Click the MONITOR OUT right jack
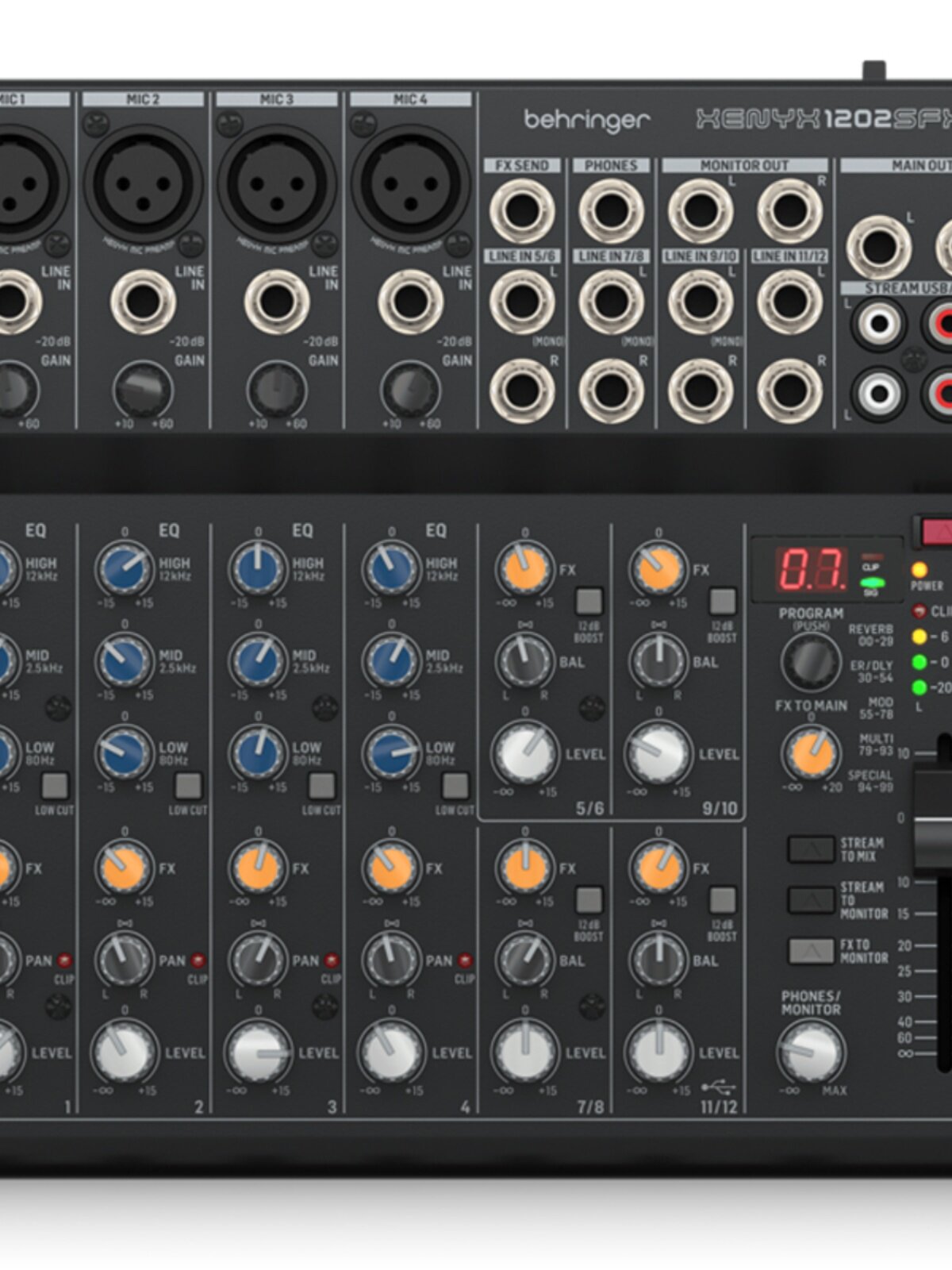Viewport: 952px width, 1270px height. click(789, 211)
